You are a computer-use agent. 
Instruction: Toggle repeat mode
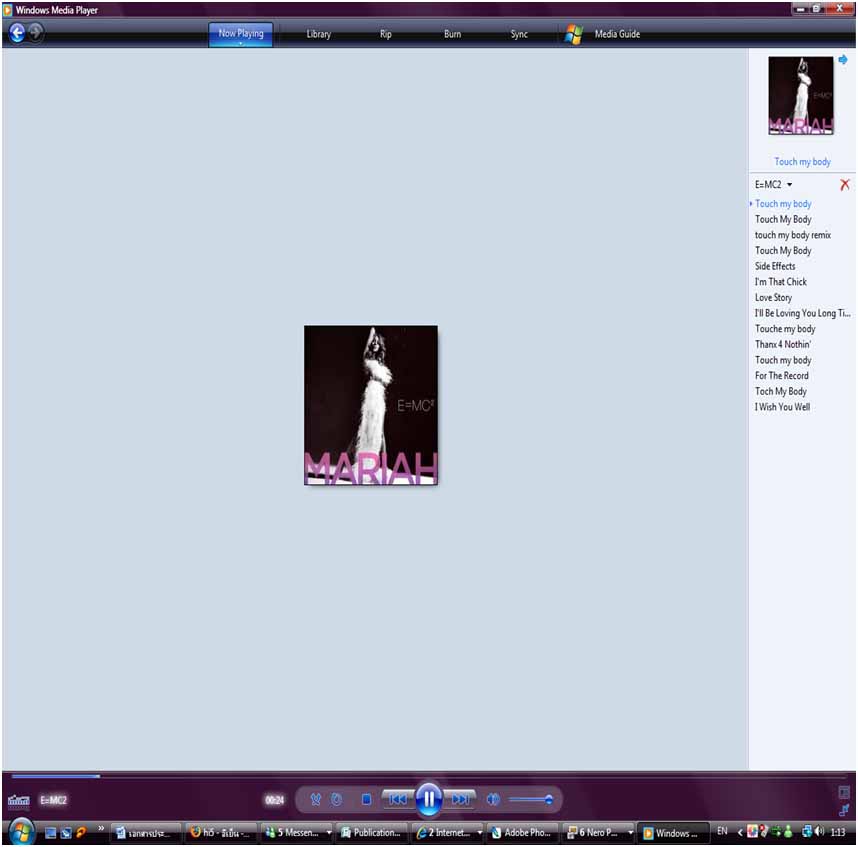(x=337, y=799)
